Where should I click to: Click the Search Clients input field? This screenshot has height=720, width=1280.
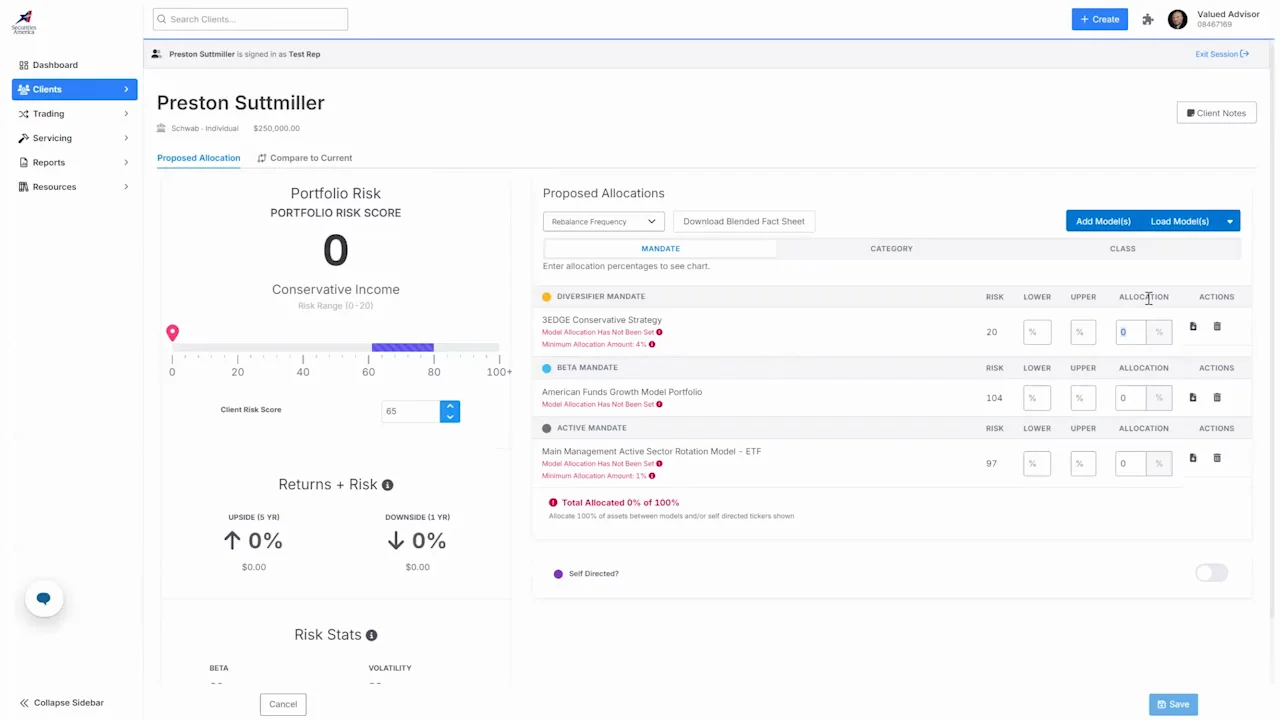tap(250, 19)
